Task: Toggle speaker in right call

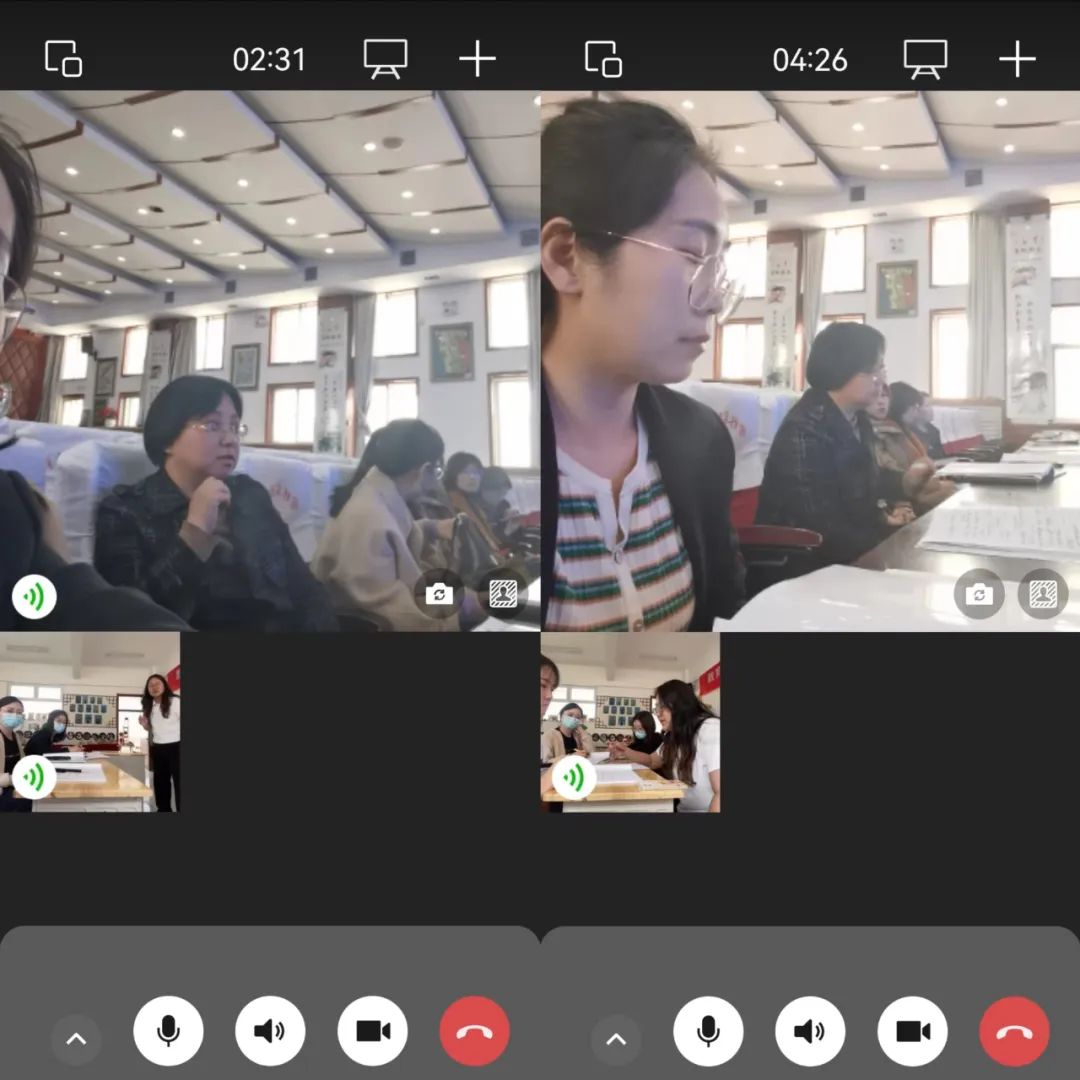Action: click(810, 1031)
